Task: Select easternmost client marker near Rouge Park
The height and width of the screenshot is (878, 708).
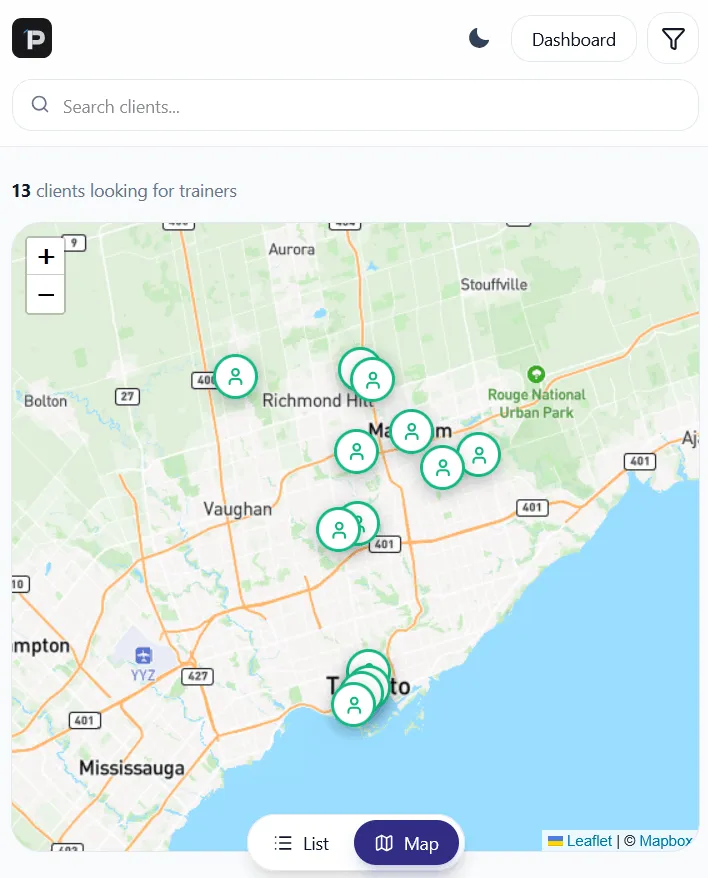Action: (x=479, y=455)
